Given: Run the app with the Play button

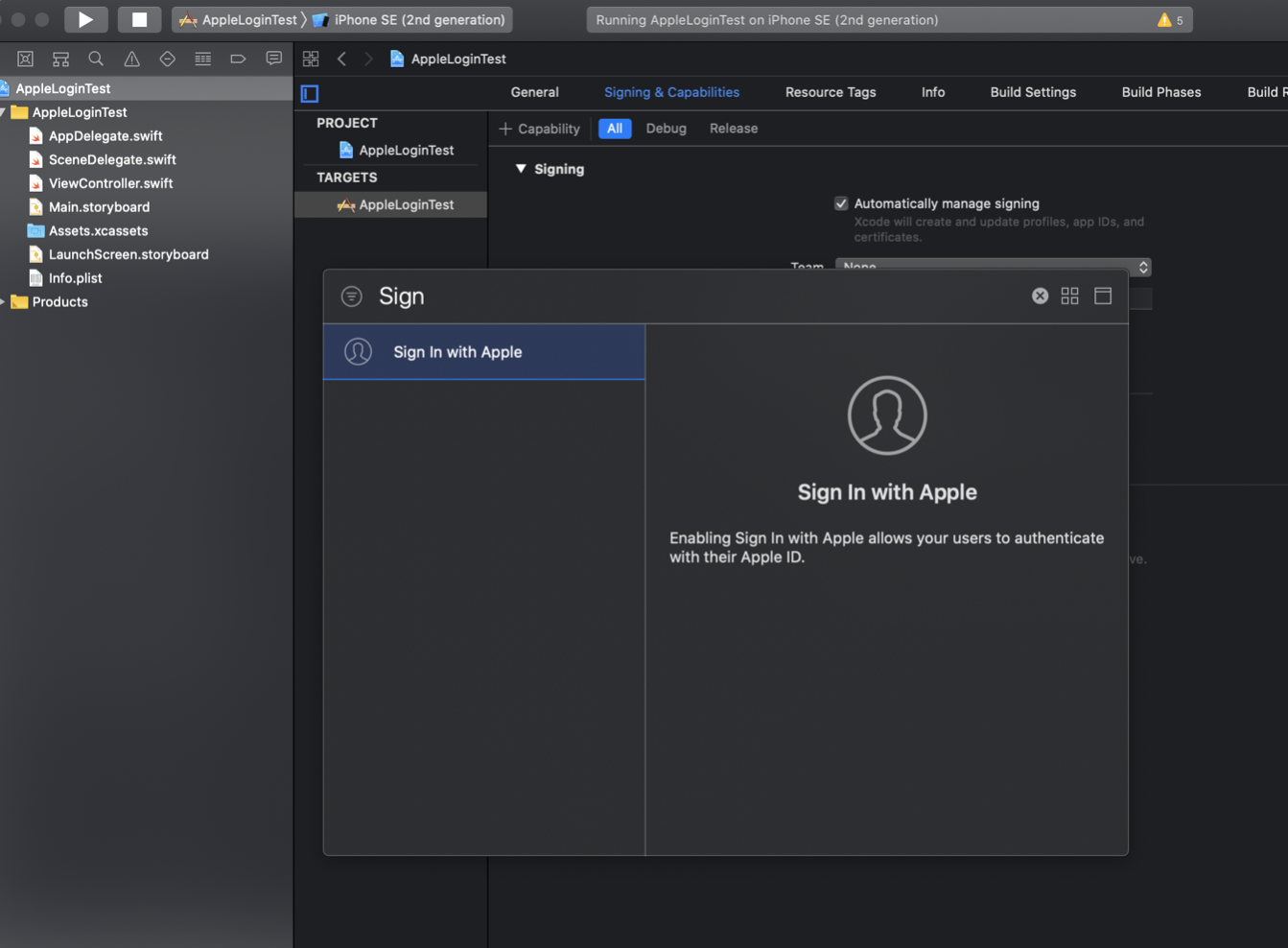Looking at the screenshot, I should coord(85,19).
